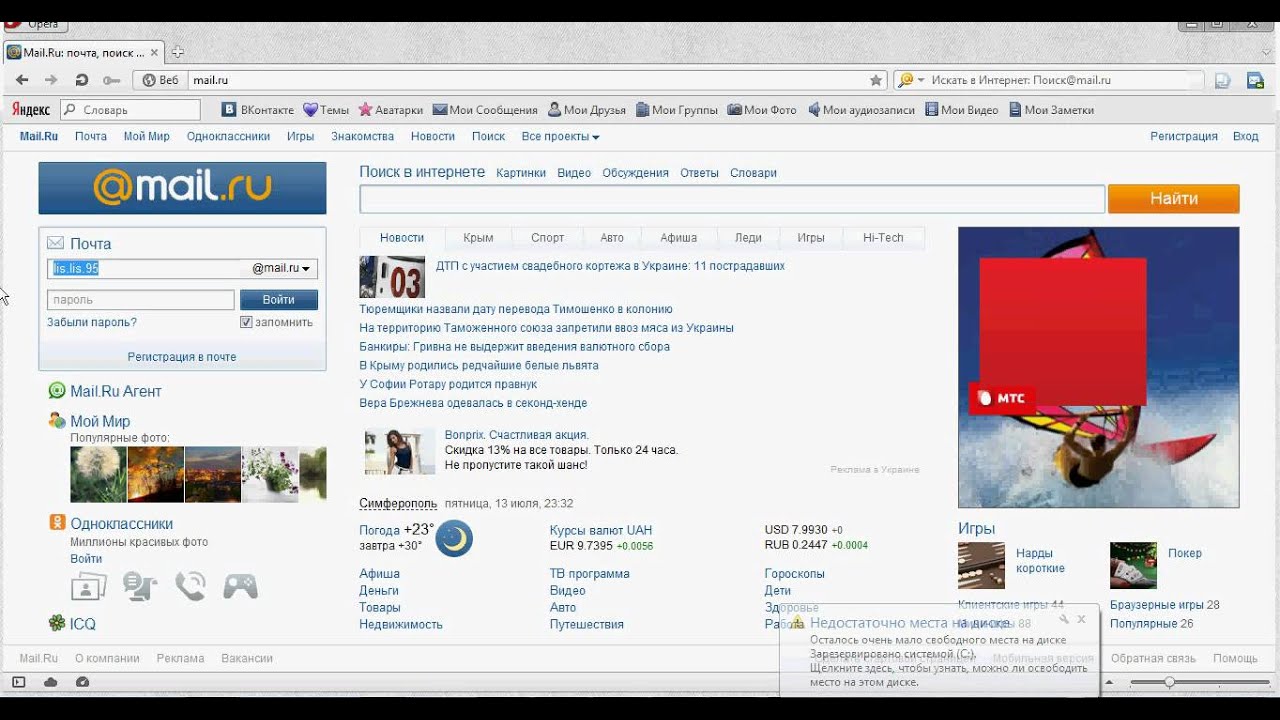Open the Opera panel toggle in status bar
Image resolution: width=1280 pixels, height=720 pixels.
pyautogui.click(x=18, y=682)
